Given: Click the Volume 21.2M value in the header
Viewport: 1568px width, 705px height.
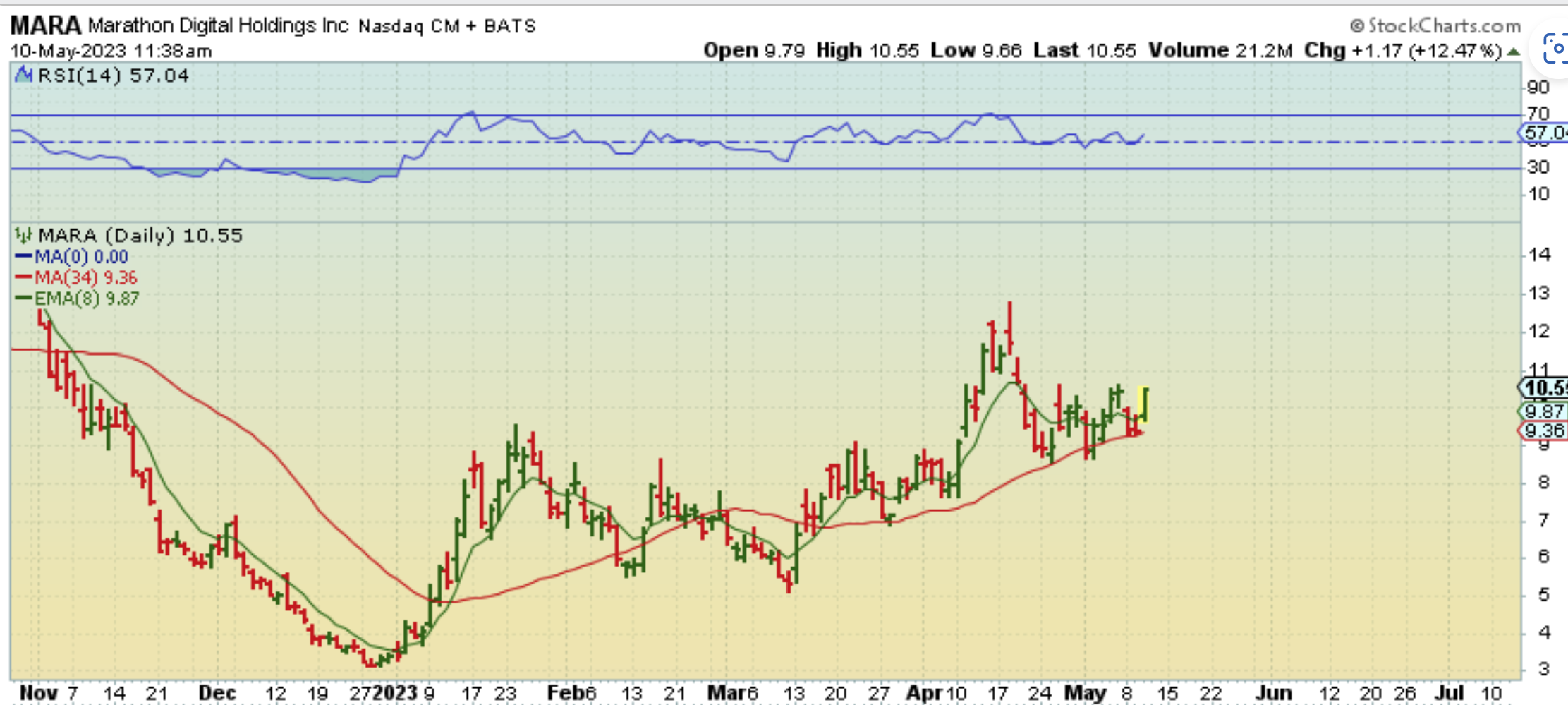Looking at the screenshot, I should click(x=1220, y=50).
